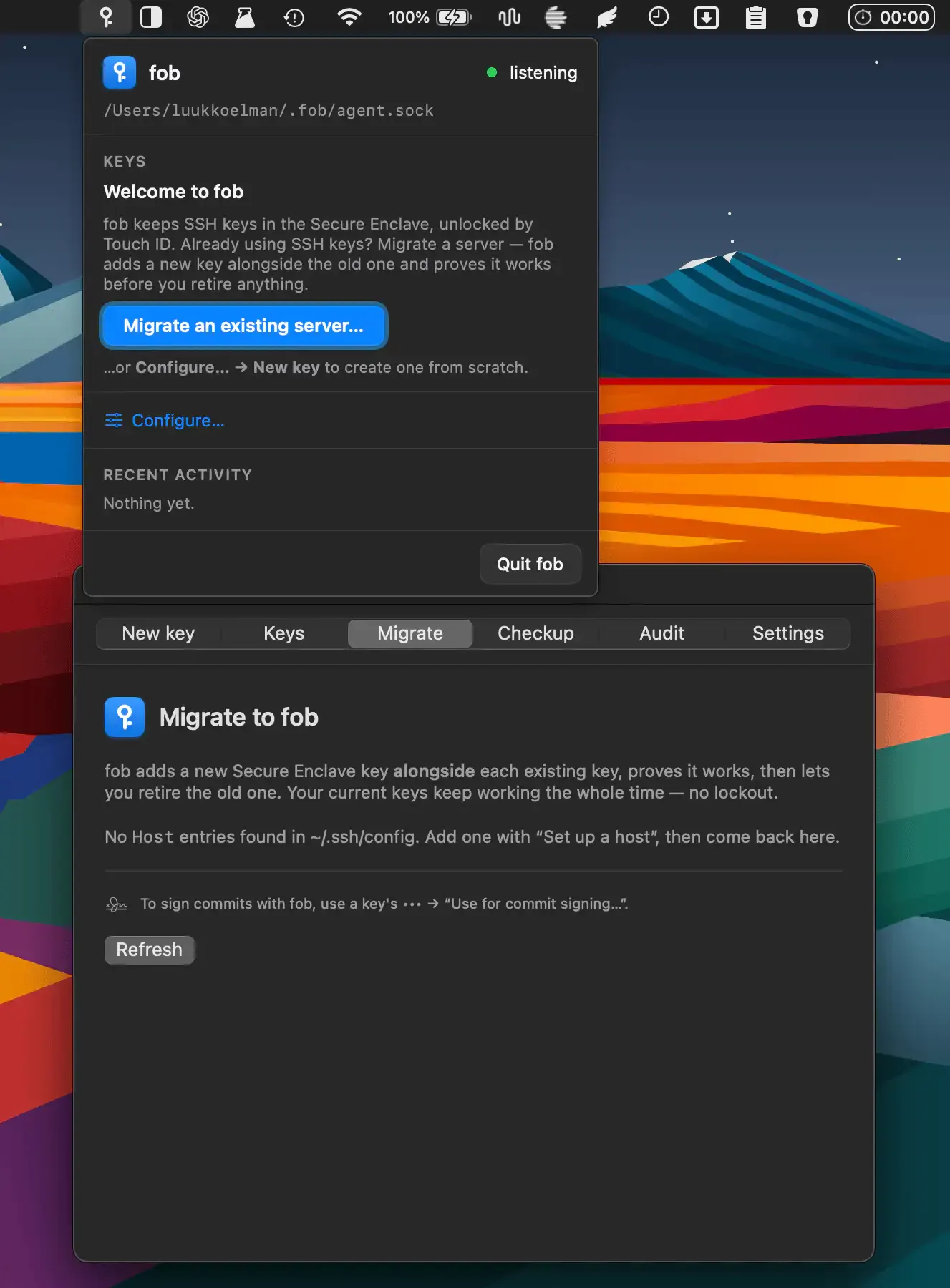Click the fob app name in popover header

point(165,73)
